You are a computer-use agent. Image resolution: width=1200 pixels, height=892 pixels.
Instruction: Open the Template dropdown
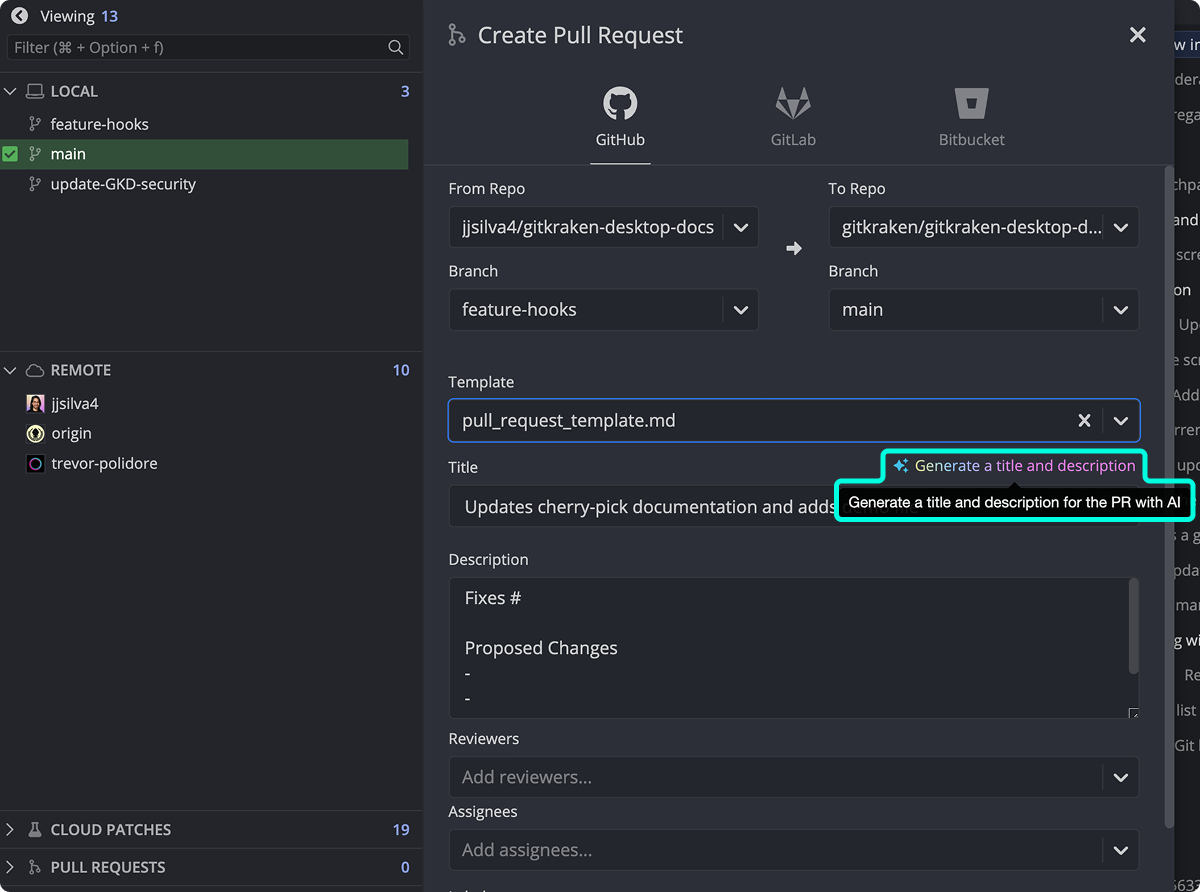tap(1121, 421)
